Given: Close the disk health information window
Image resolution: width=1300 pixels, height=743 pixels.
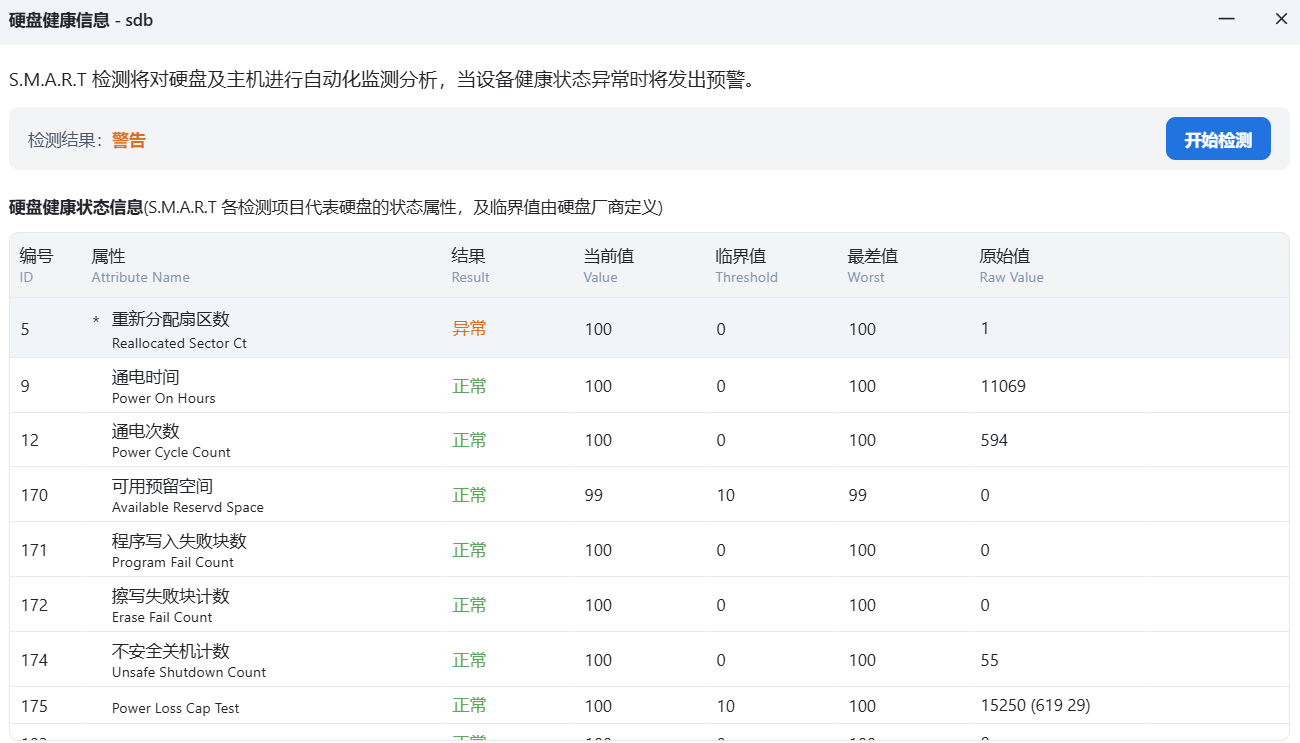Looking at the screenshot, I should coord(1281,19).
